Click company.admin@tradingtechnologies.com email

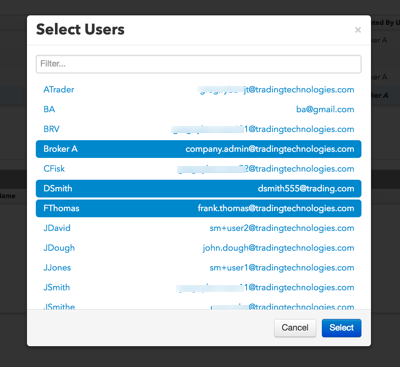(x=270, y=149)
